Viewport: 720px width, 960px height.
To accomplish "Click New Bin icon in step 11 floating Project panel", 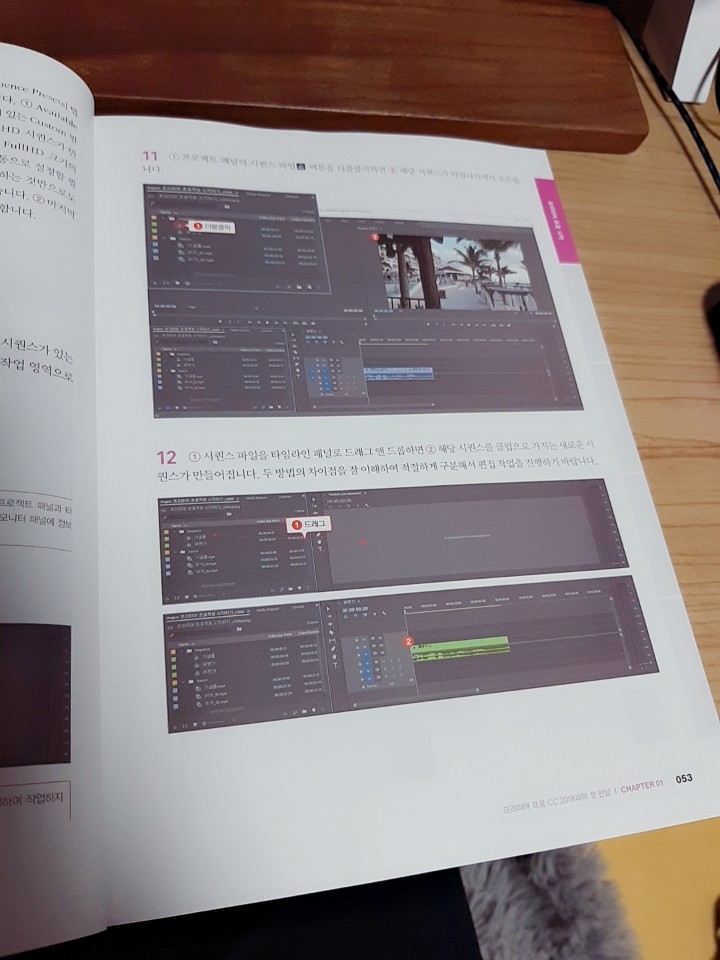I will (299, 287).
